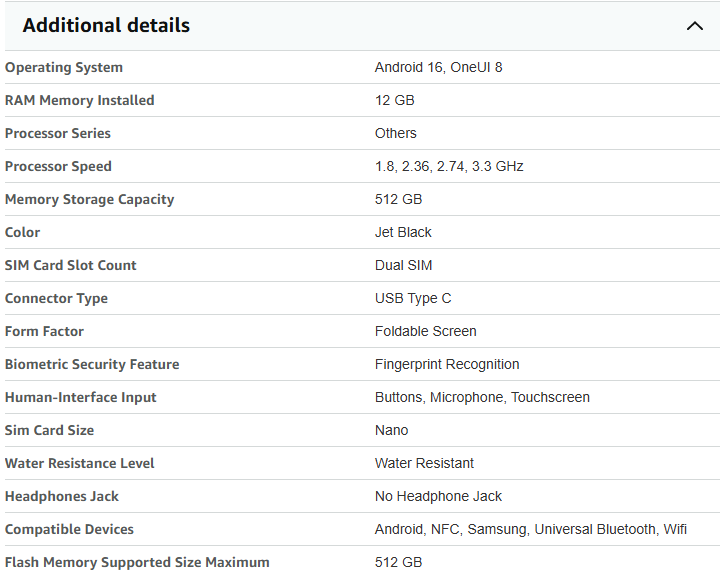Collapse the Additional details section chevron
The width and height of the screenshot is (720, 576).
click(x=695, y=26)
